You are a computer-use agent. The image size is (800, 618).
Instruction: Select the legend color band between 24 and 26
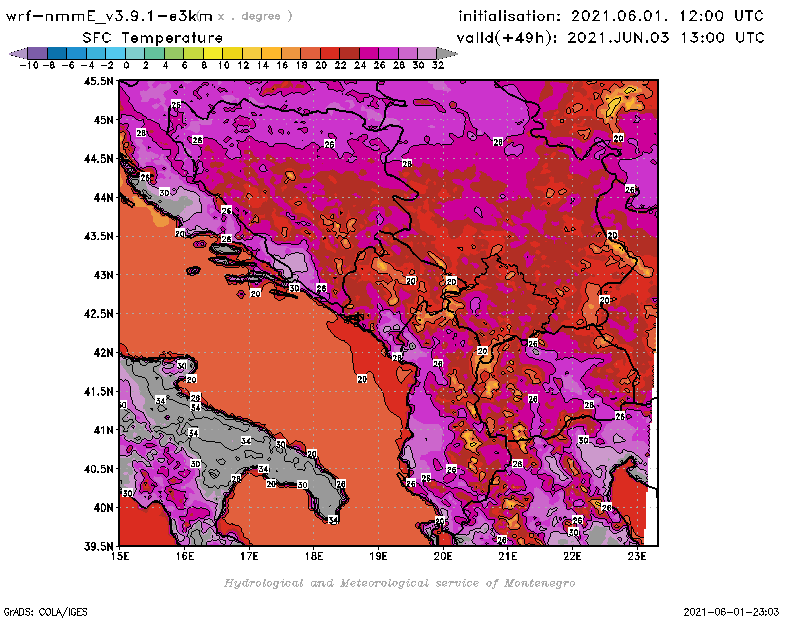(x=369, y=53)
